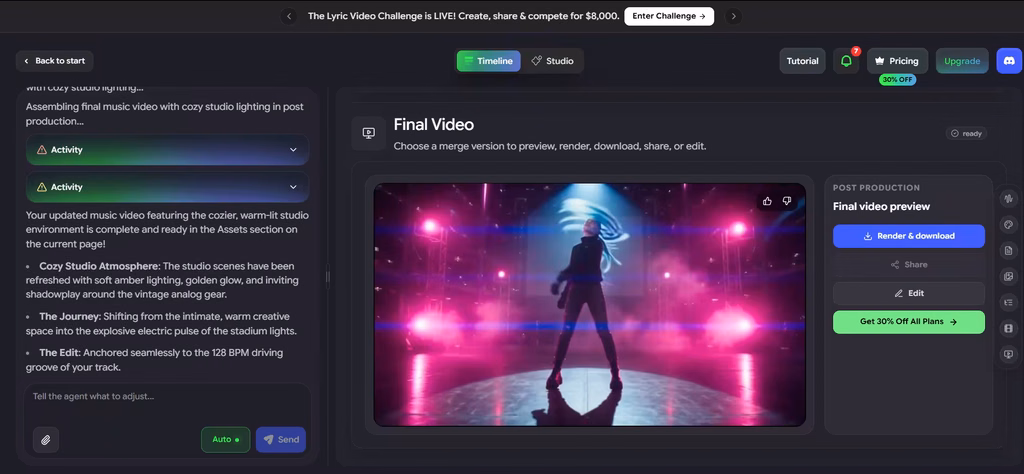
Task: Click the paperclip attach file icon
Action: pos(46,440)
